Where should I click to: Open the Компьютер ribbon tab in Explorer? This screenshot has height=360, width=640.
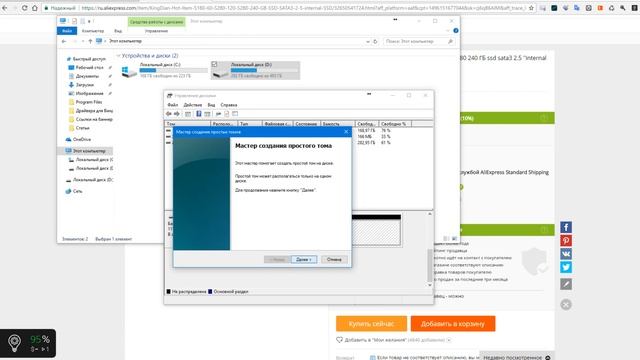pyautogui.click(x=93, y=31)
